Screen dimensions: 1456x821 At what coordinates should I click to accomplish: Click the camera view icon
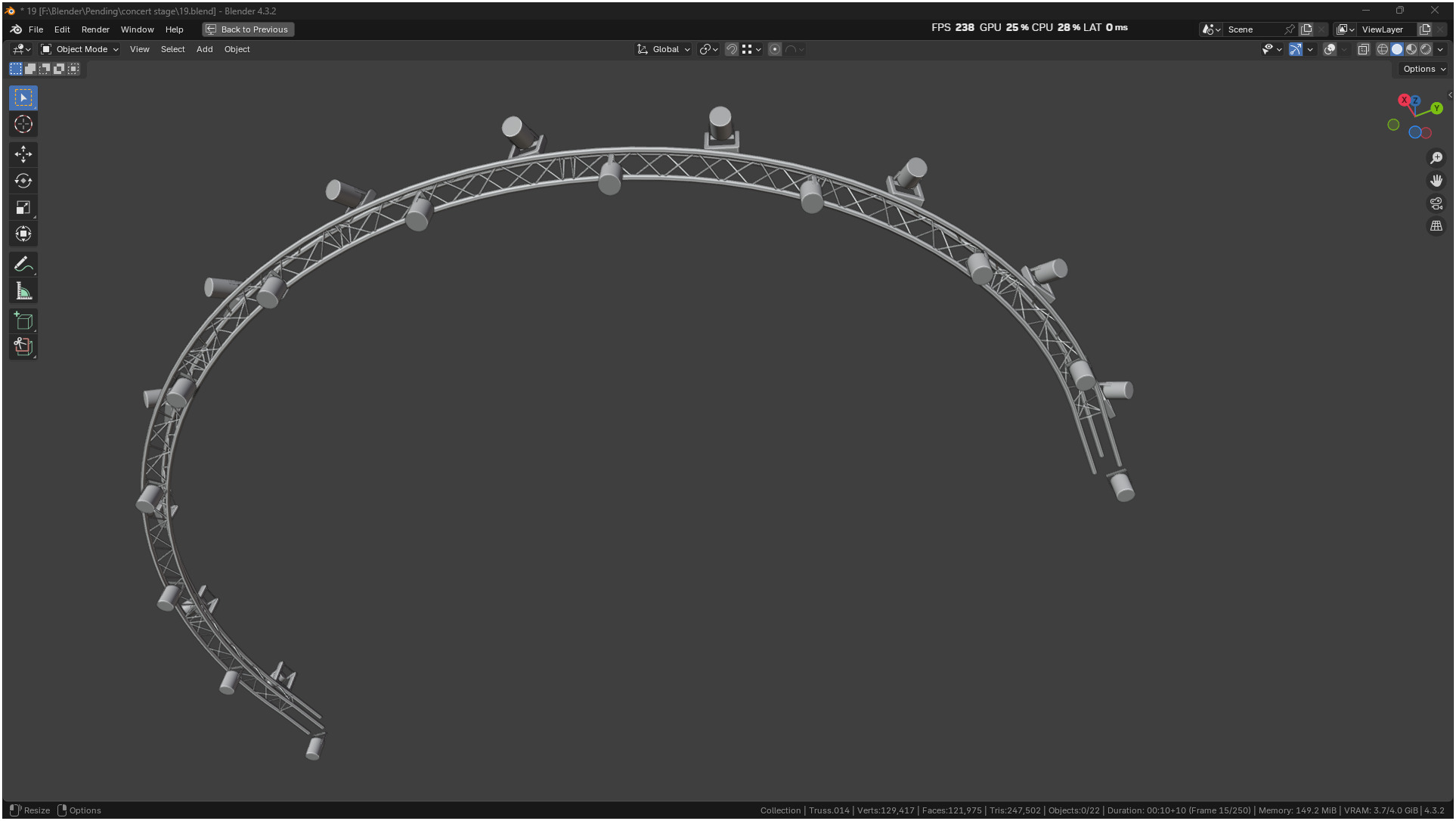tap(1436, 203)
